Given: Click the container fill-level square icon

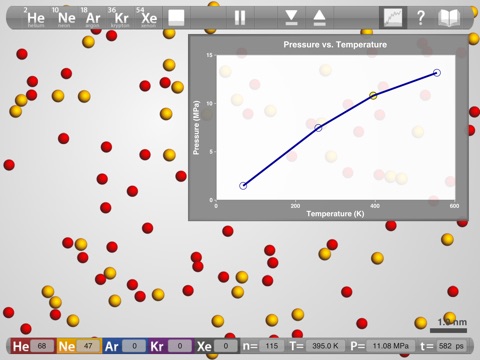Looking at the screenshot, I should 176,17.
